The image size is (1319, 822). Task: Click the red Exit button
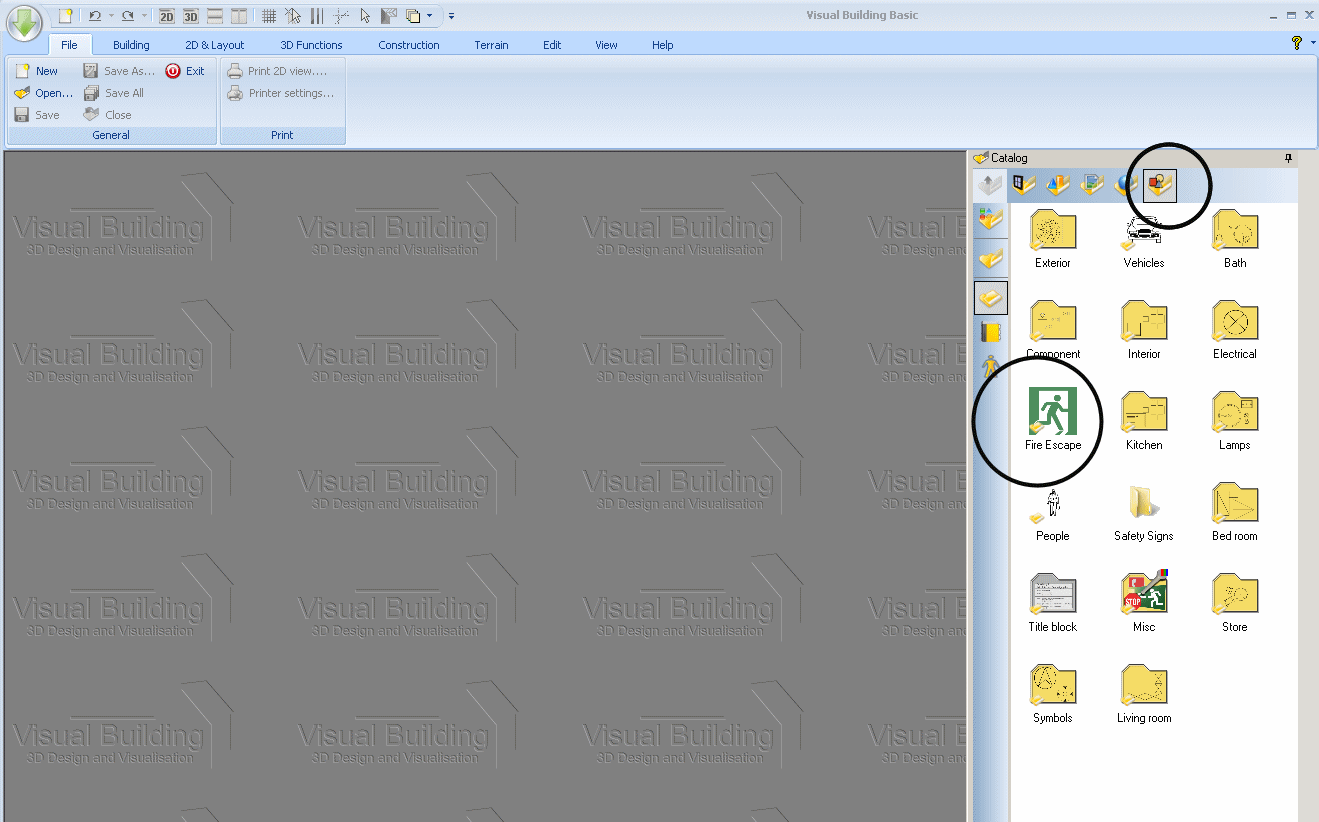pyautogui.click(x=185, y=71)
